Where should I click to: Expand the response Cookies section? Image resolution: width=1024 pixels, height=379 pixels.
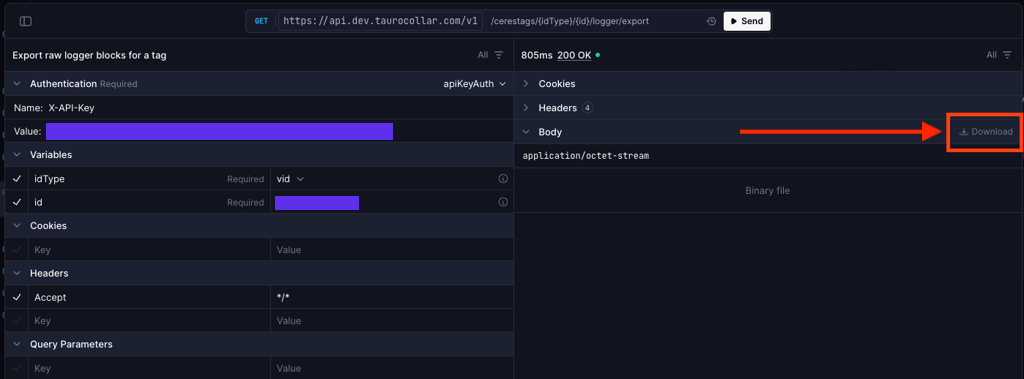tap(526, 84)
